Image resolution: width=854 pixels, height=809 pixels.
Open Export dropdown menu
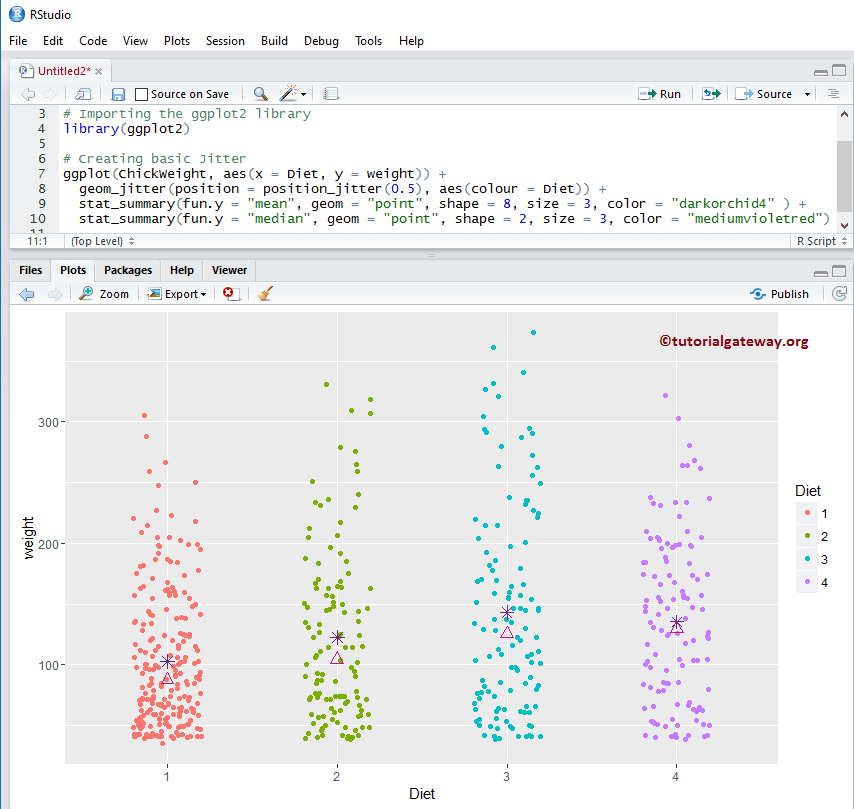click(178, 294)
